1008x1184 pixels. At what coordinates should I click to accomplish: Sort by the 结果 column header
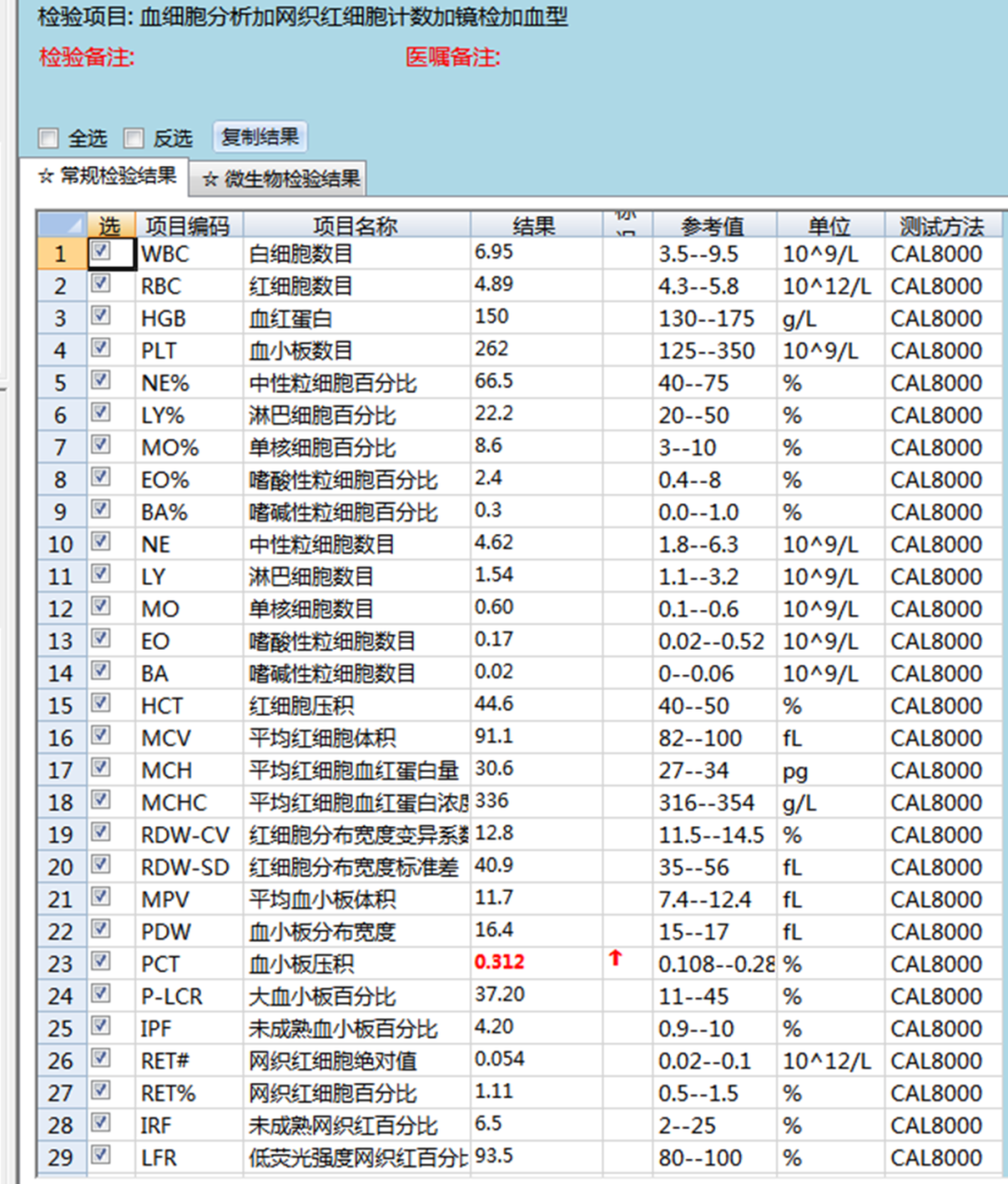[x=535, y=225]
